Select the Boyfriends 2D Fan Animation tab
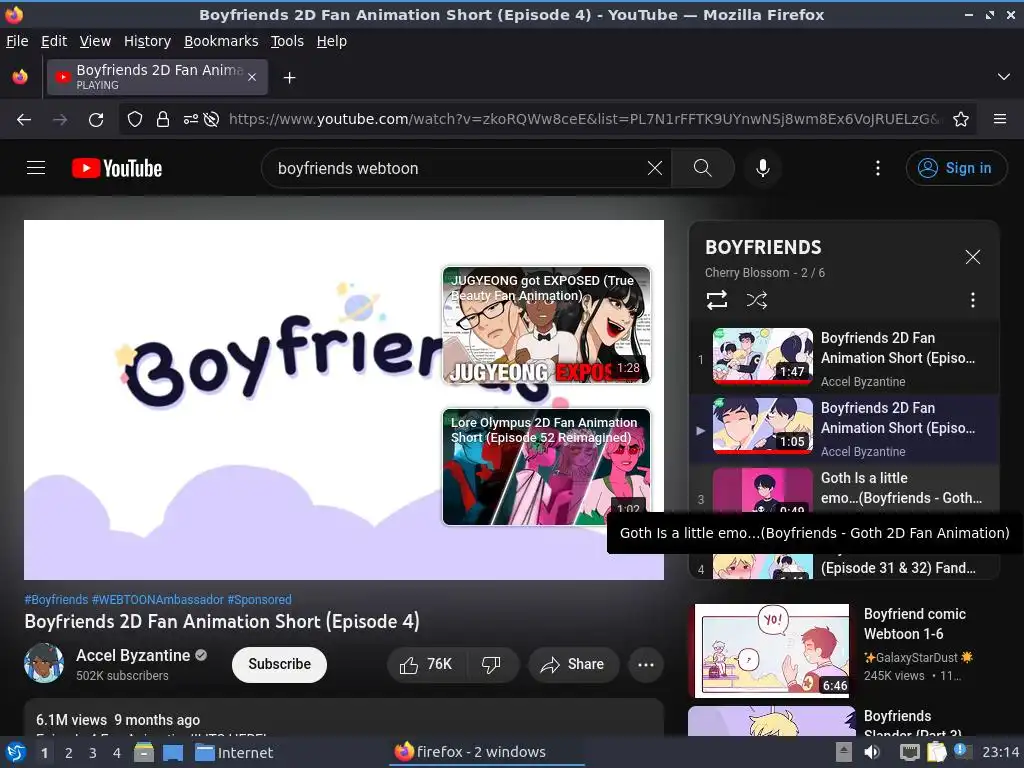This screenshot has width=1024, height=768. pyautogui.click(x=157, y=77)
